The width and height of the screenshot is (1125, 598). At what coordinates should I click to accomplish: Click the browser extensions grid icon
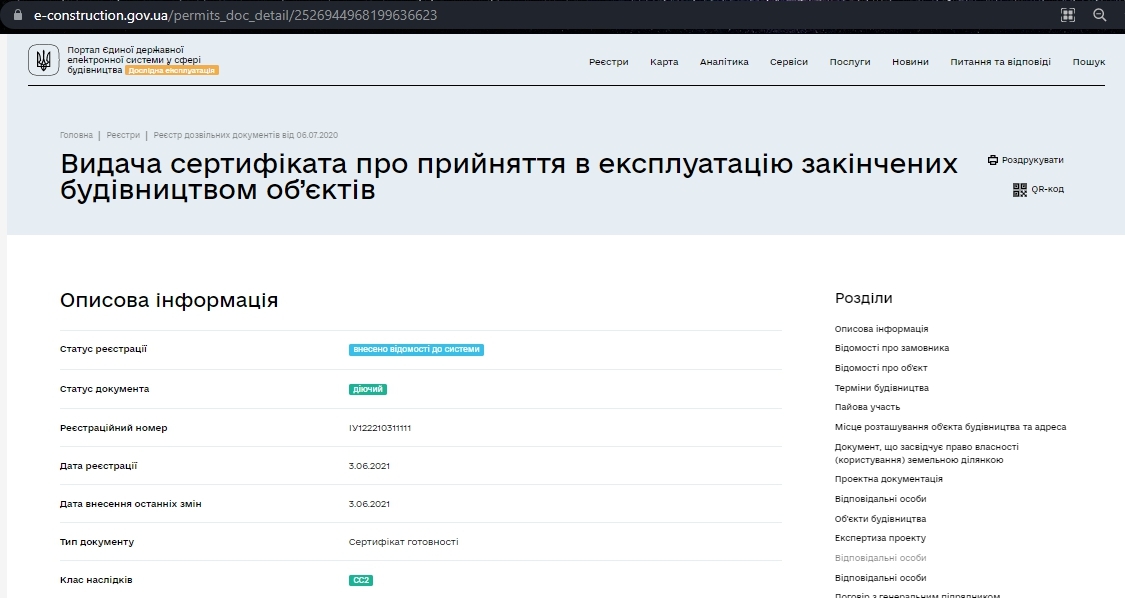pyautogui.click(x=1068, y=15)
